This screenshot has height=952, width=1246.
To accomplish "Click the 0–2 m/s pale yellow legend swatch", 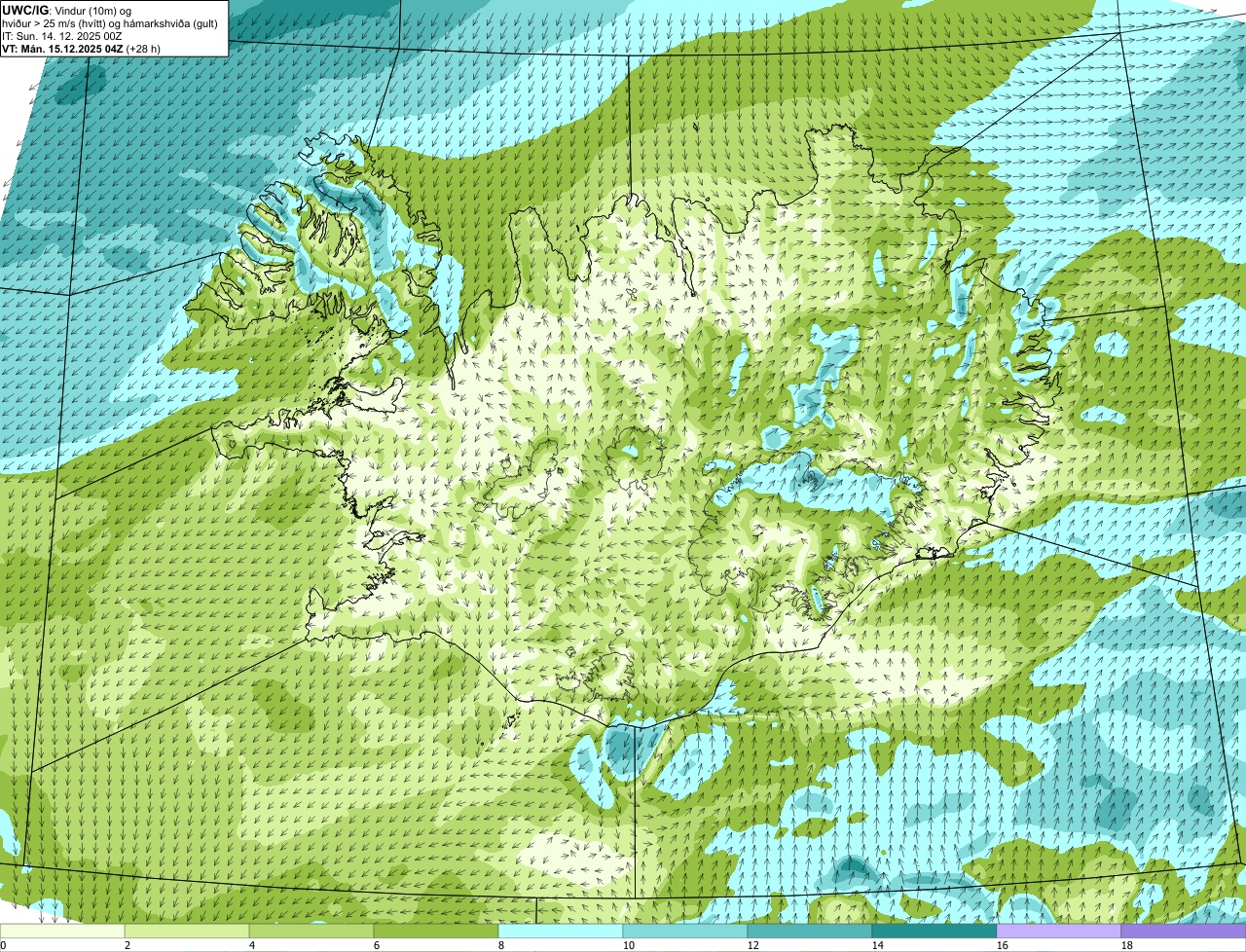I will [x=62, y=932].
